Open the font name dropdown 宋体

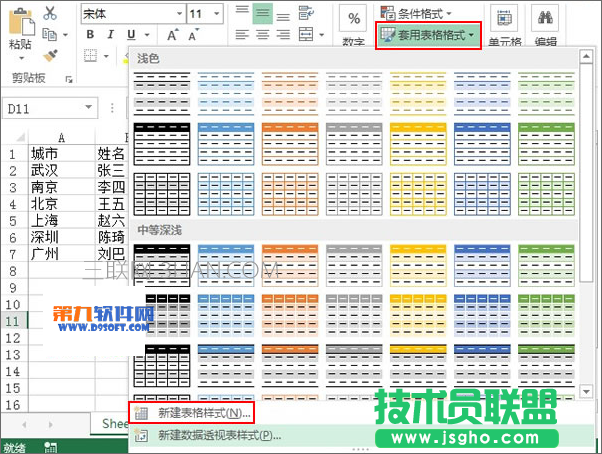tap(179, 14)
